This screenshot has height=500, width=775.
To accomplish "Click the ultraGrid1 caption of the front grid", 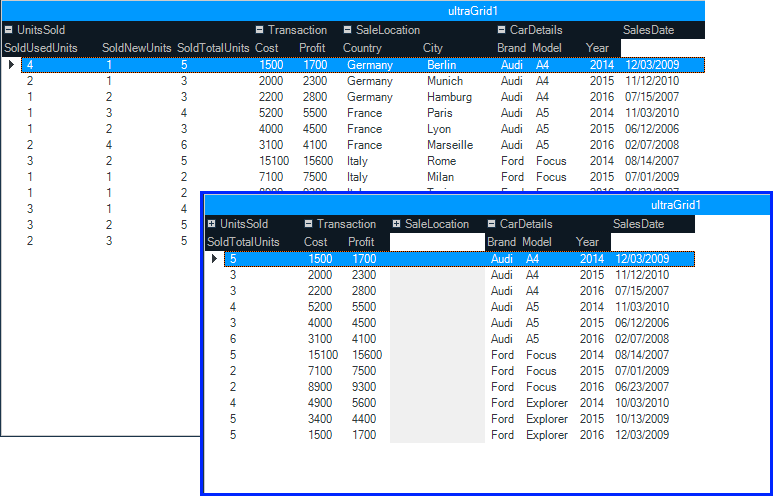I will coord(676,205).
